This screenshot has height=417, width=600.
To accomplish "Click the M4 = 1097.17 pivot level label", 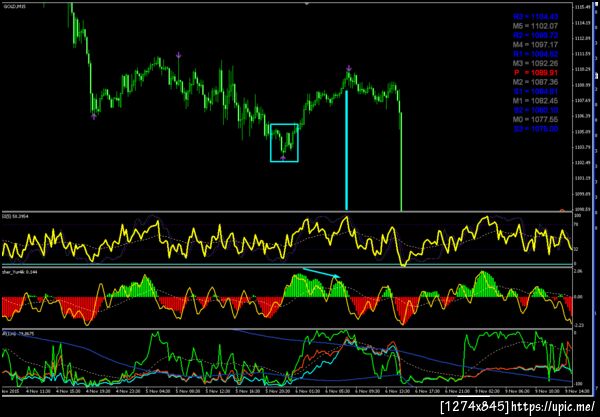I will pyautogui.click(x=535, y=45).
